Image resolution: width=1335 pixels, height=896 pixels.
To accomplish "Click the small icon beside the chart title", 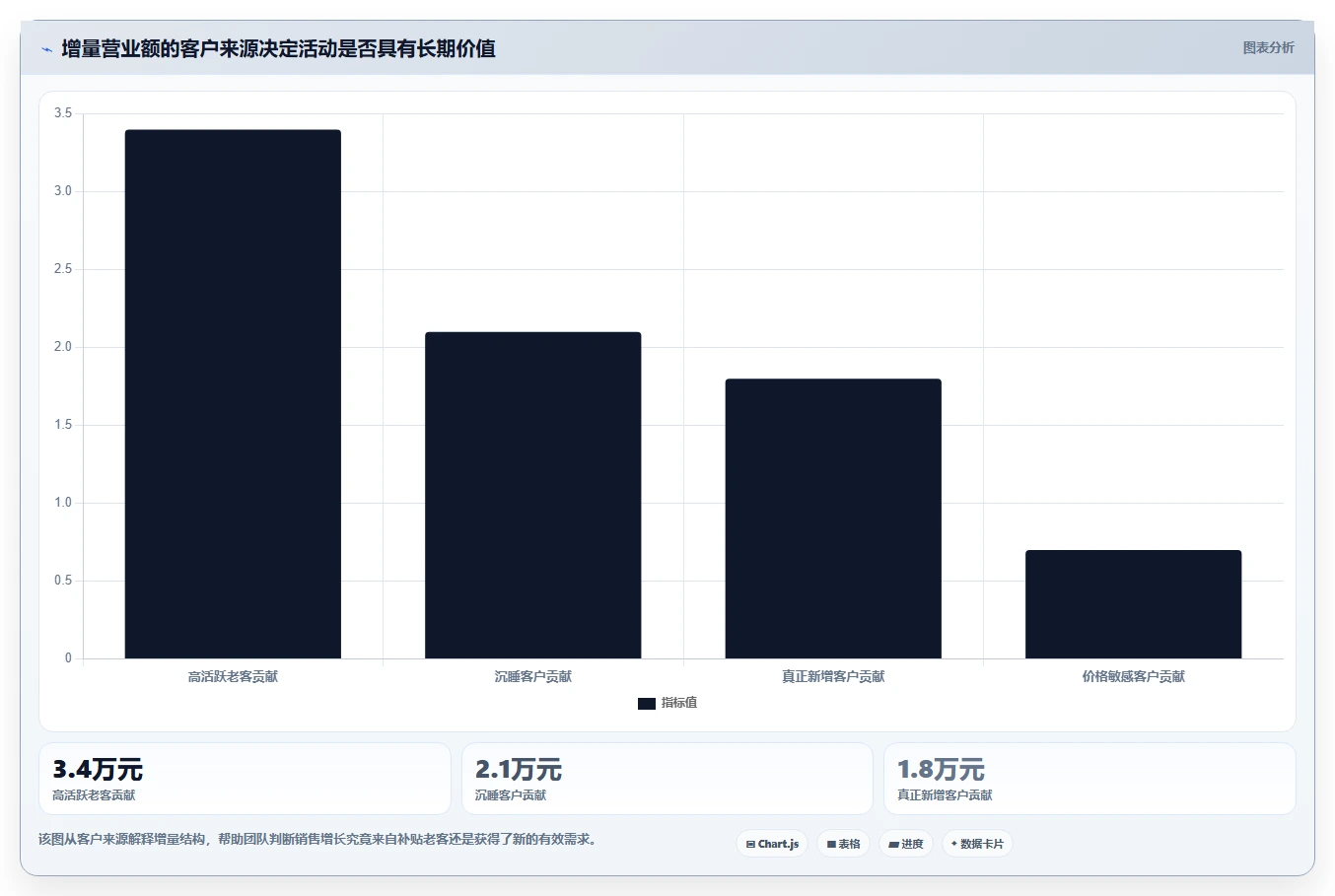I will [46, 49].
